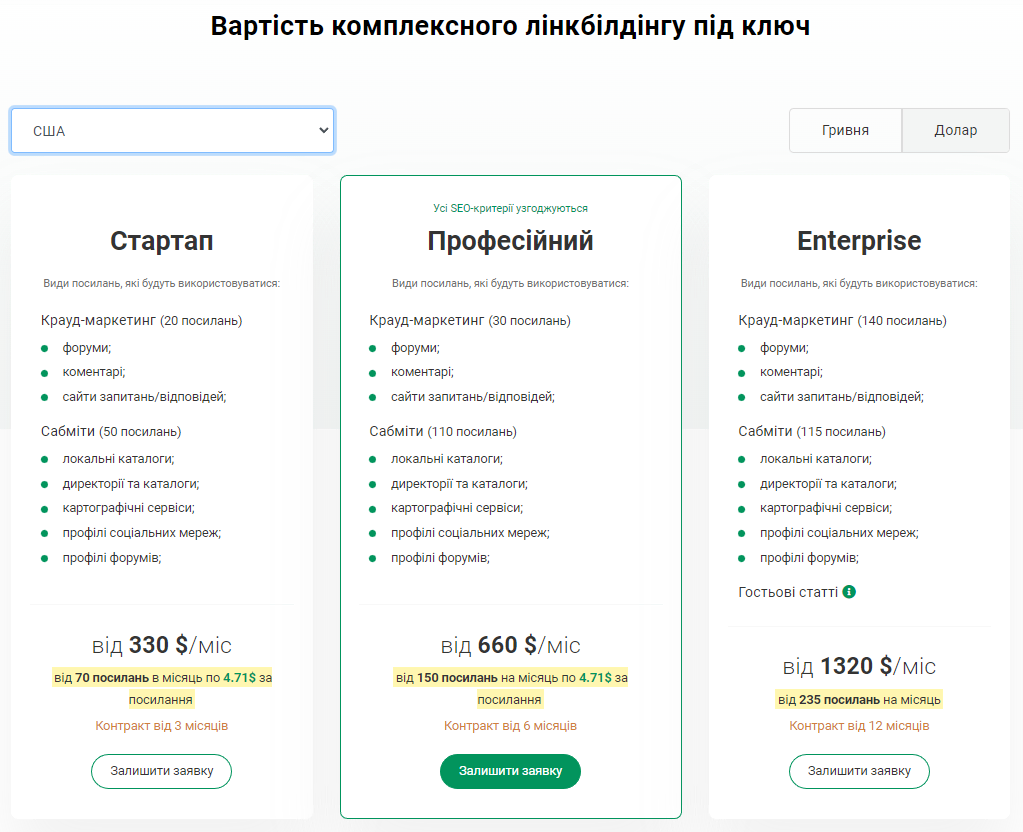Screen dimensions: 1023x832
Task: Submit a request for the Enterprise plan
Action: click(x=859, y=771)
